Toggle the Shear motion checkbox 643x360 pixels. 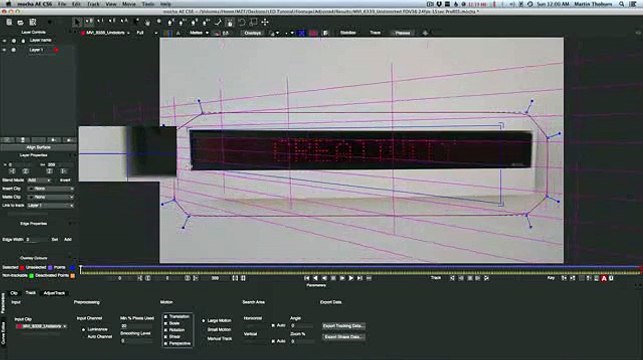point(166,336)
